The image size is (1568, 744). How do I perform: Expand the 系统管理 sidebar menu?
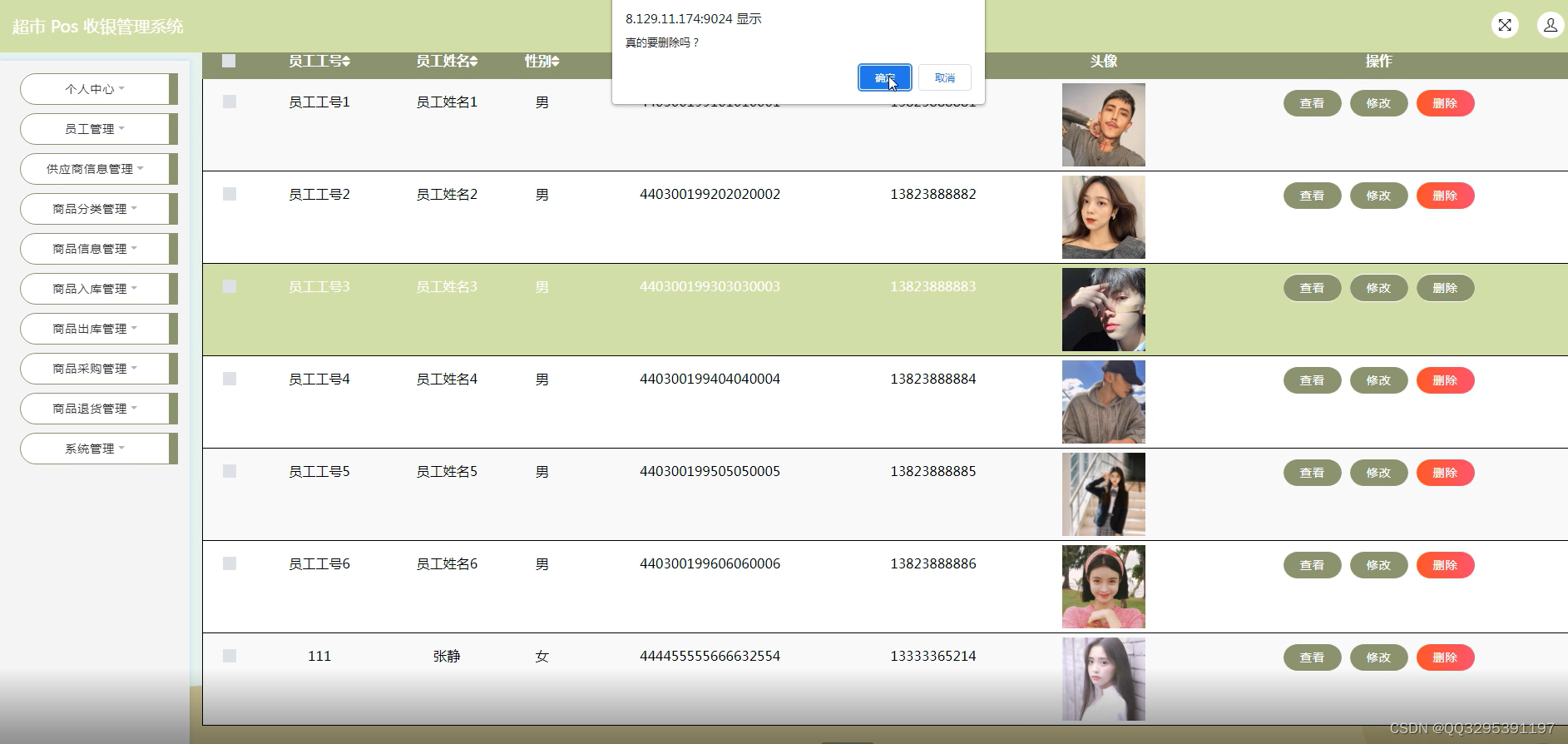pos(98,449)
